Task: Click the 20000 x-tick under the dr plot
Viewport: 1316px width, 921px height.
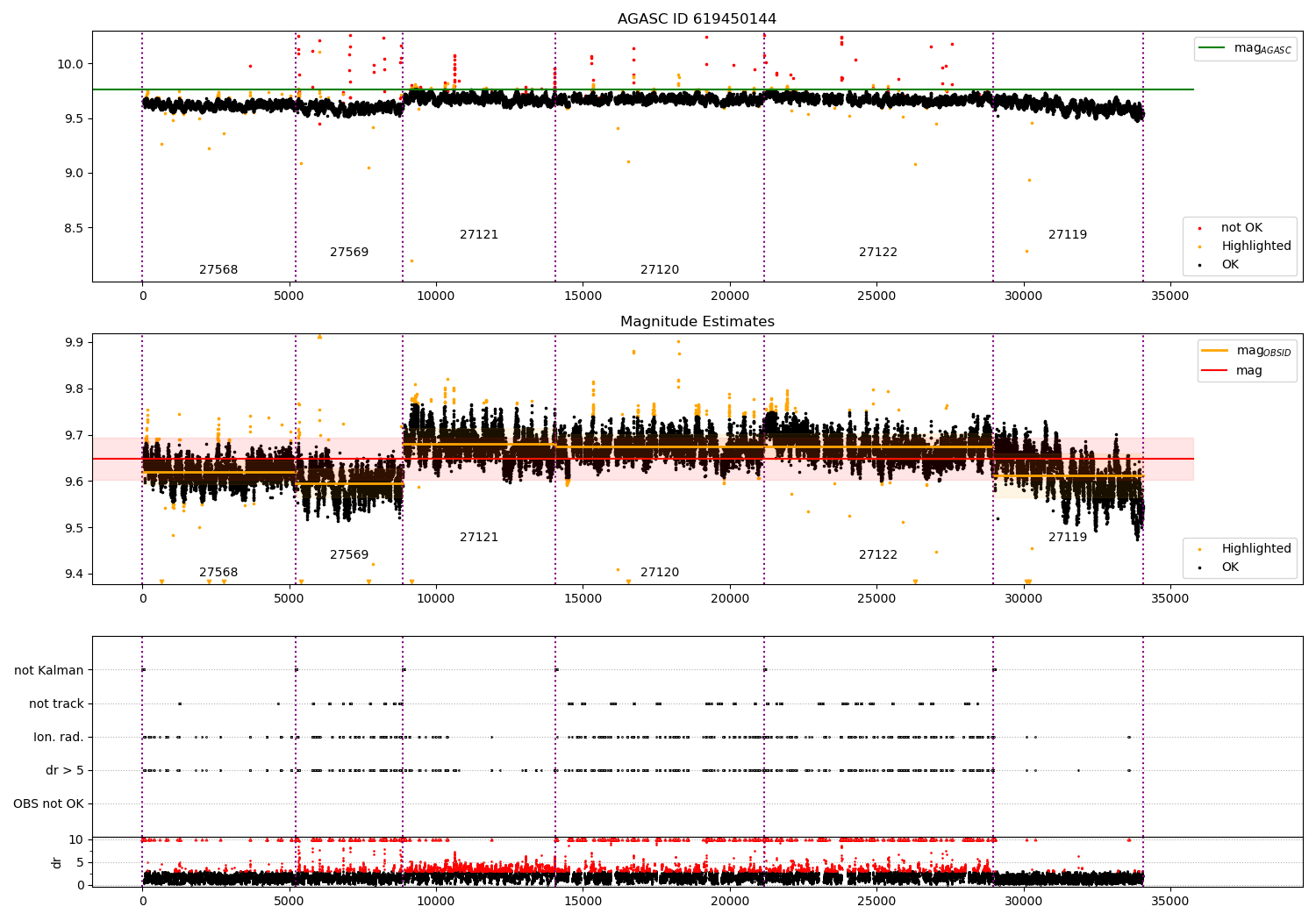Action: [x=730, y=902]
